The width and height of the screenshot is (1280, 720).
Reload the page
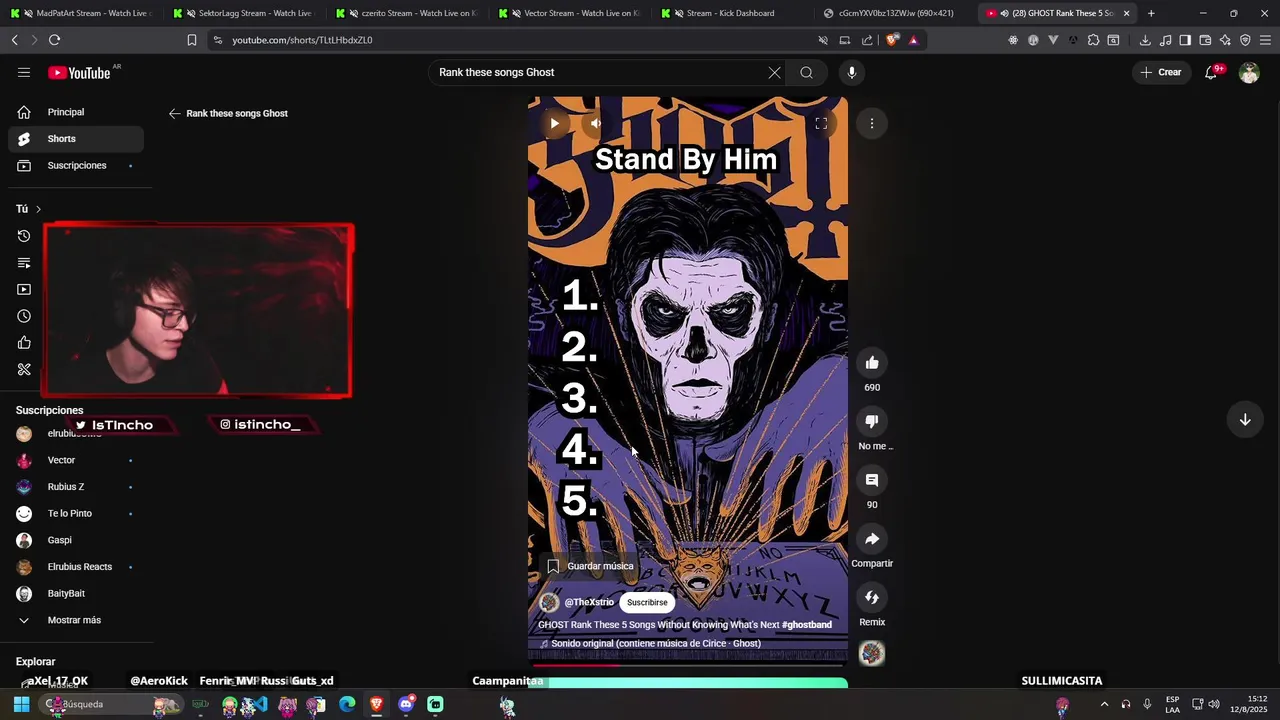tap(54, 40)
